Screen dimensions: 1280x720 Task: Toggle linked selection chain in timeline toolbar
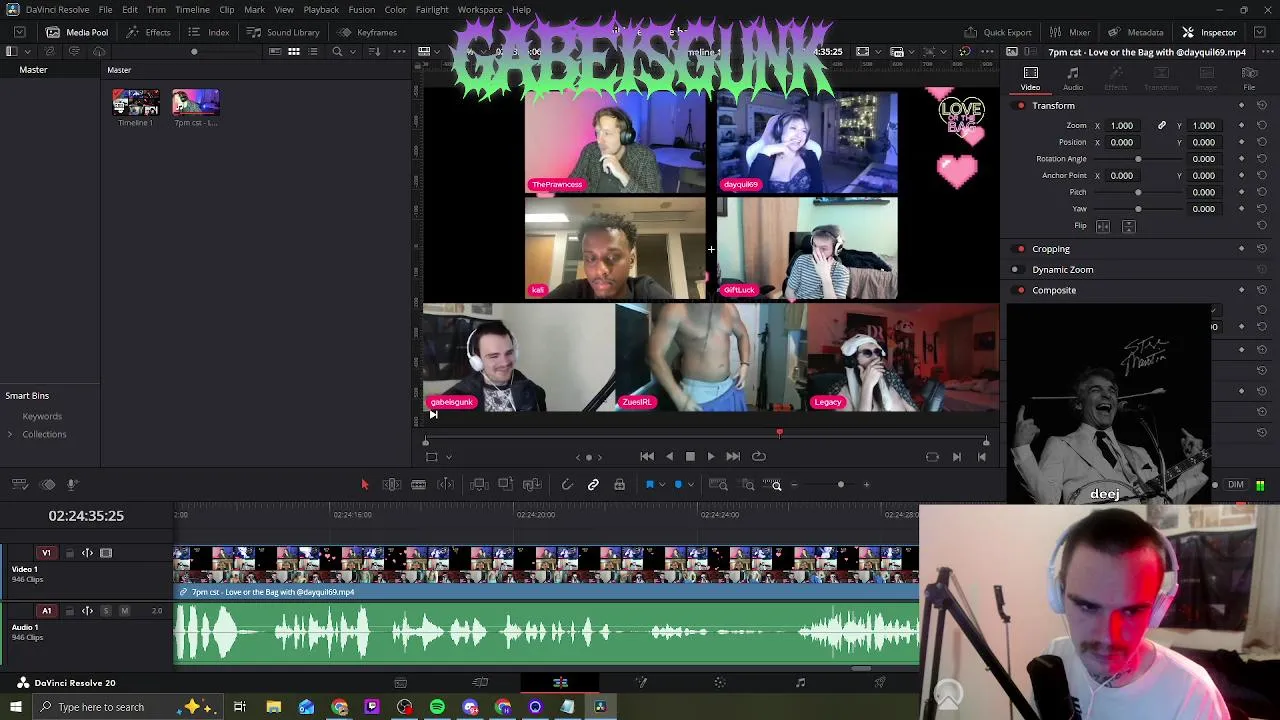pos(593,485)
